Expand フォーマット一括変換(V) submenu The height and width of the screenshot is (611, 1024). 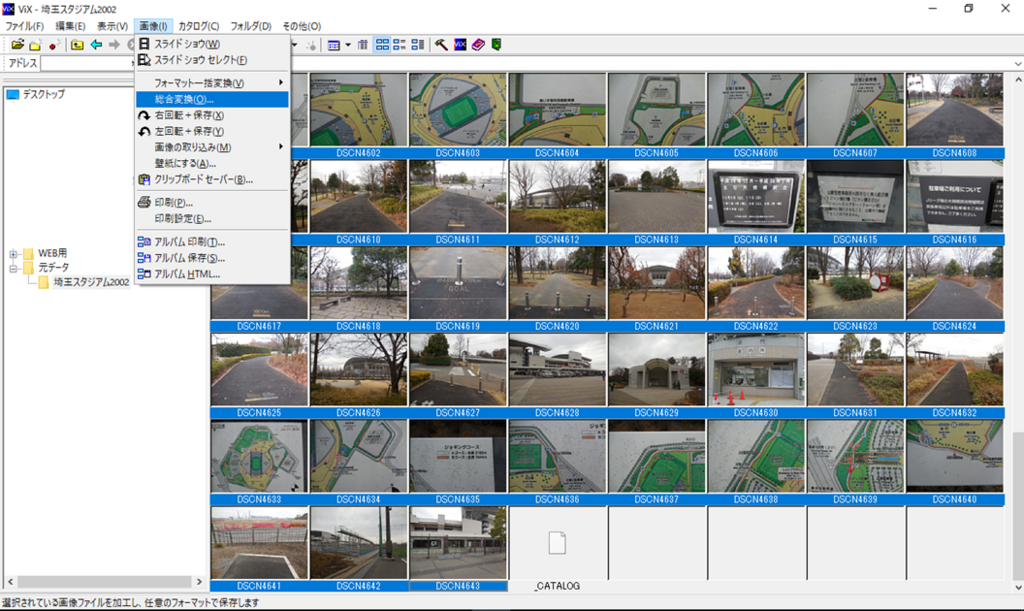[x=212, y=83]
